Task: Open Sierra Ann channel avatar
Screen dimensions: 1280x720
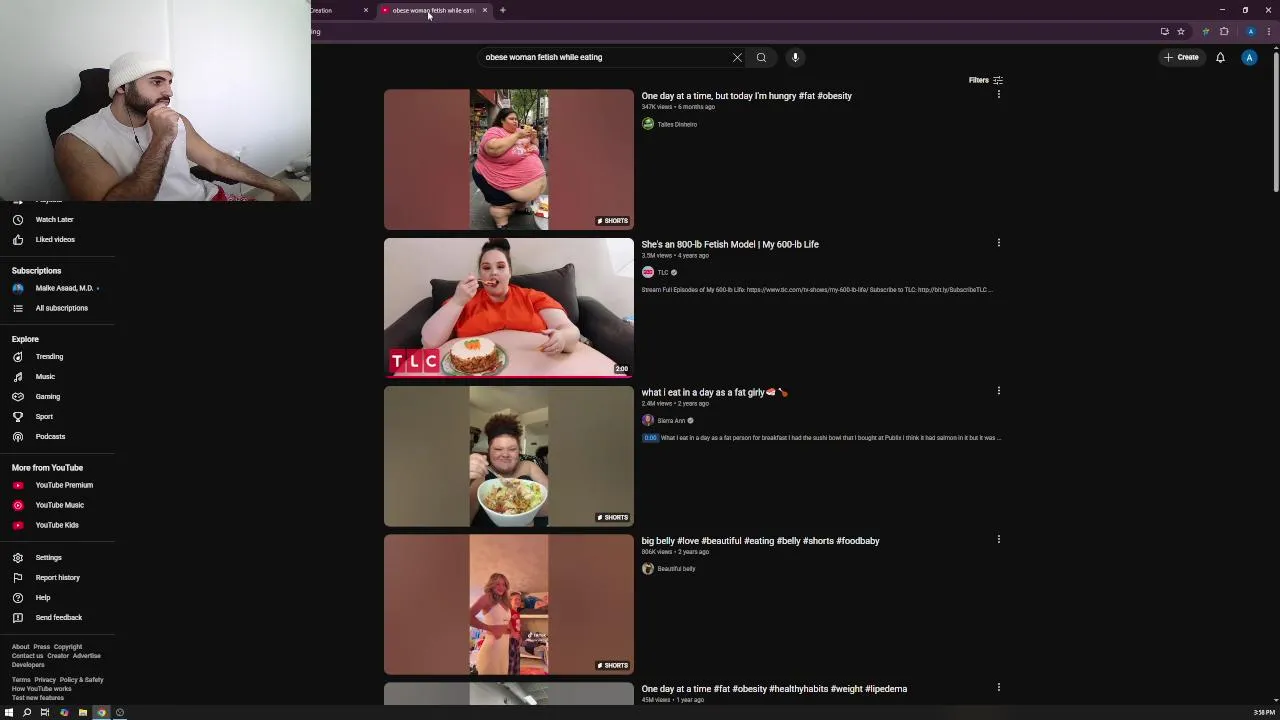Action: coord(648,420)
